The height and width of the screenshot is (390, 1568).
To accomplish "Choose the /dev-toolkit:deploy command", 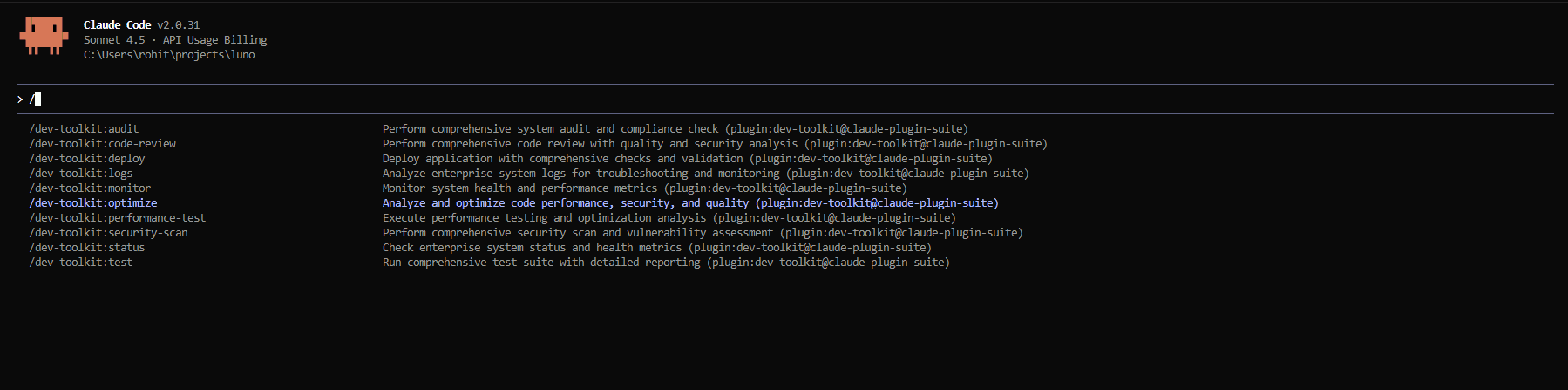I will click(87, 159).
